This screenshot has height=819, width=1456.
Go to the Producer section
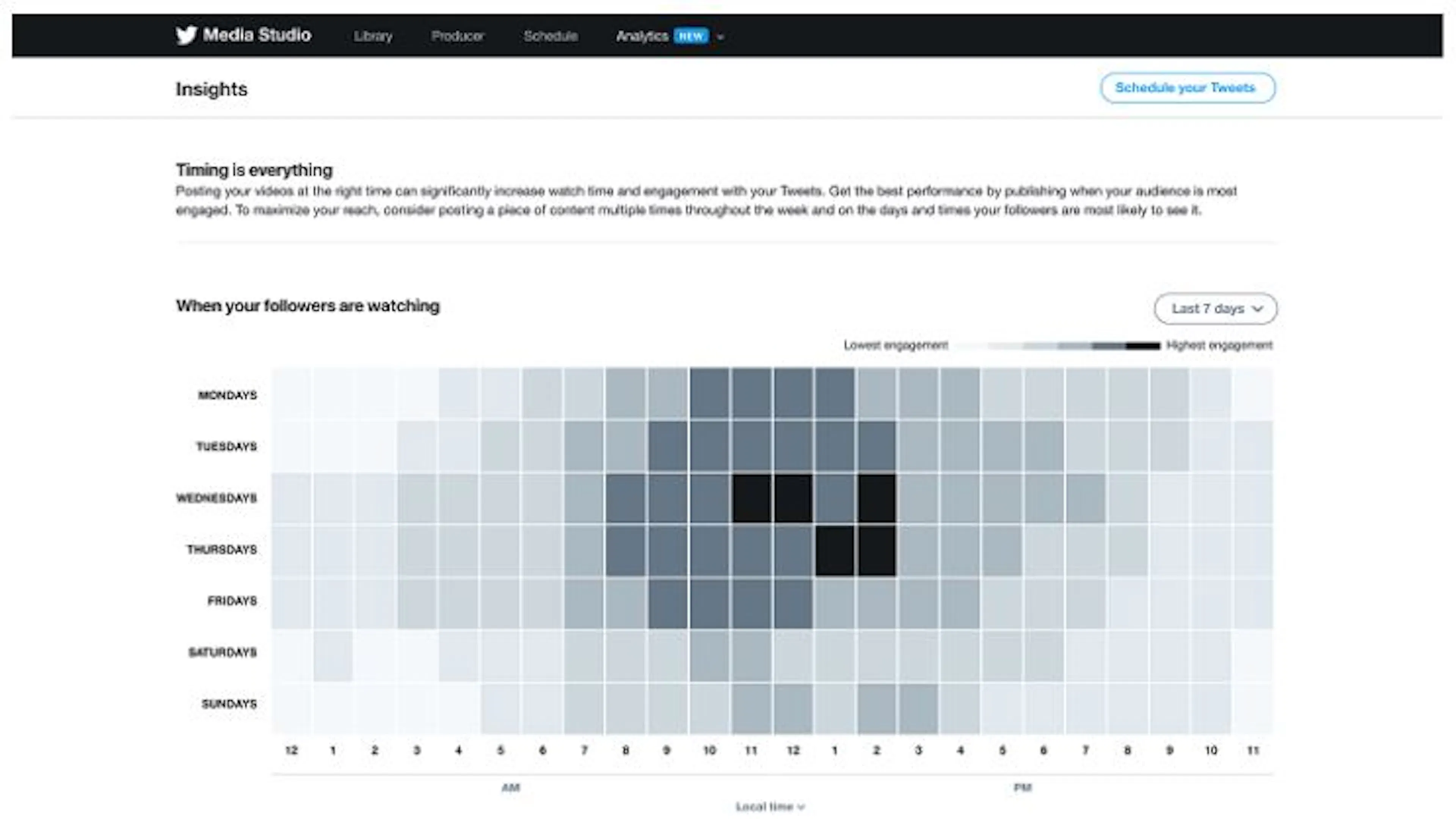pos(458,36)
